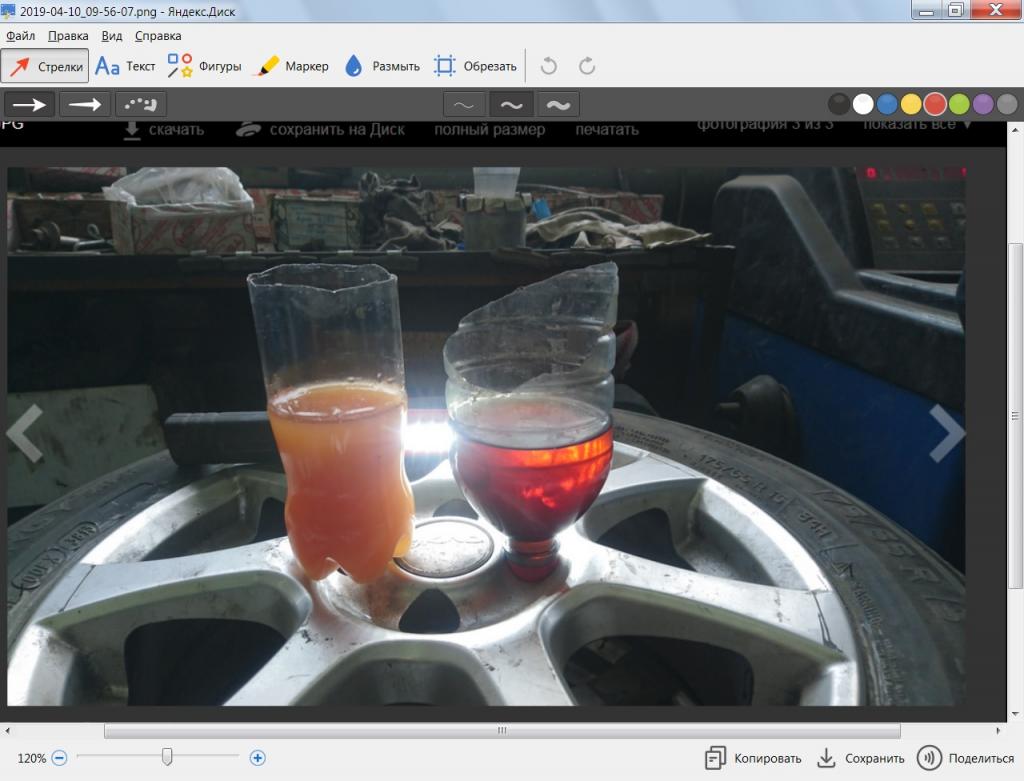
Task: Click the Поделиться button
Action: (966, 758)
